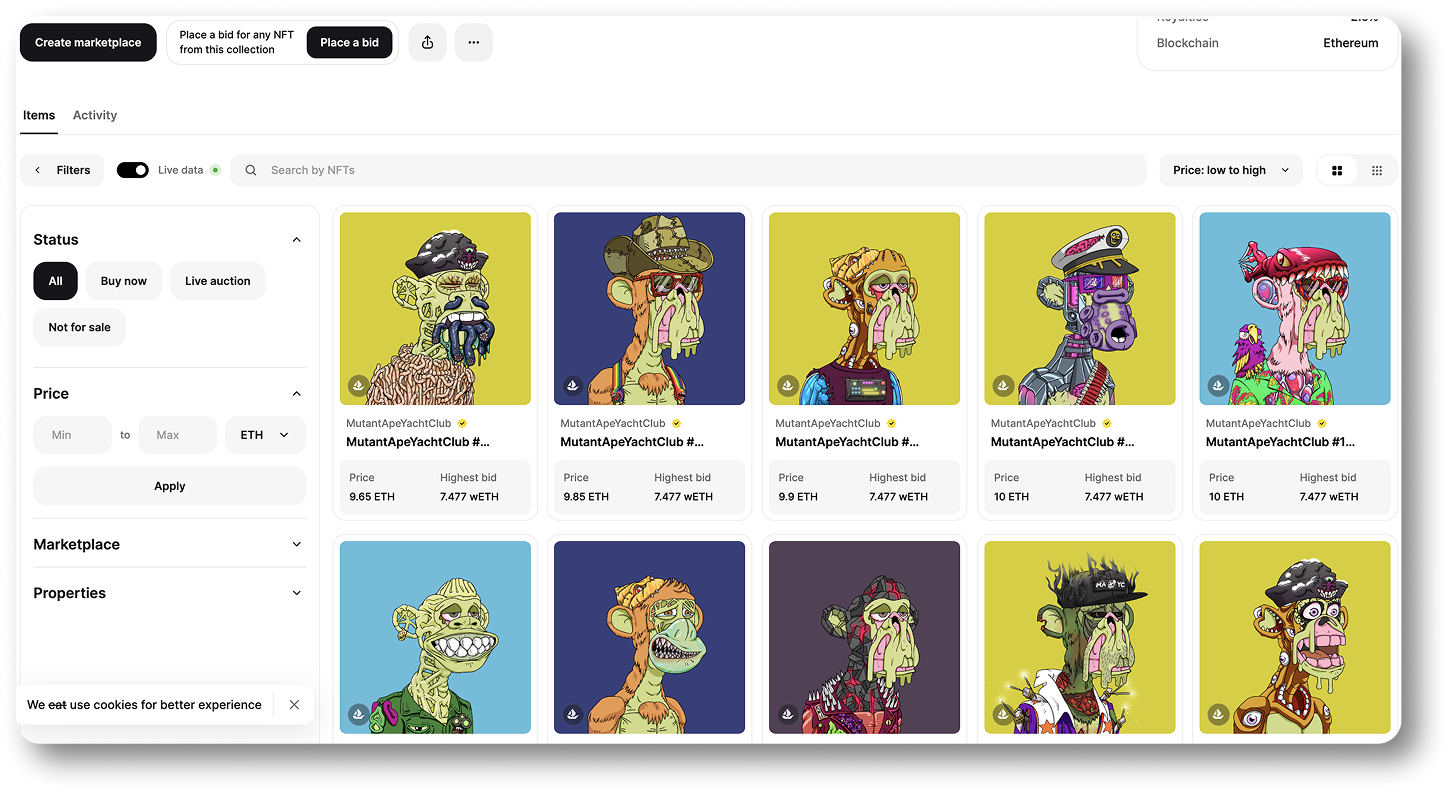Switch to the small dense grid view

1377,170
